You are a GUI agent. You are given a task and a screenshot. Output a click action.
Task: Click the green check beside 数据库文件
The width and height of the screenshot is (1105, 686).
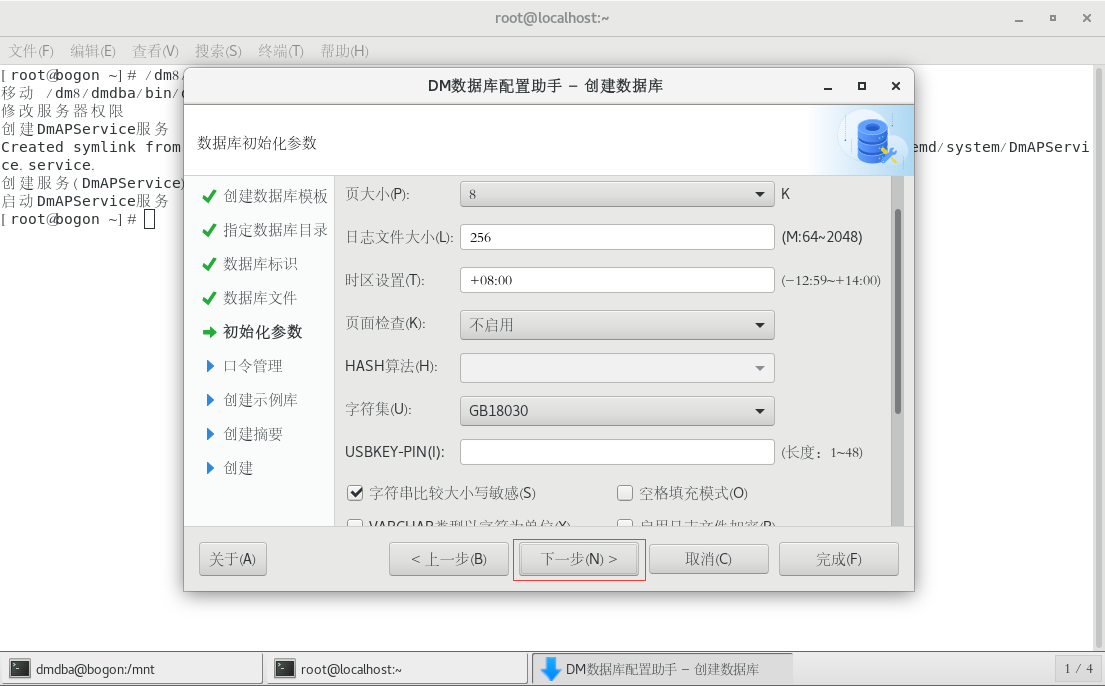[209, 298]
